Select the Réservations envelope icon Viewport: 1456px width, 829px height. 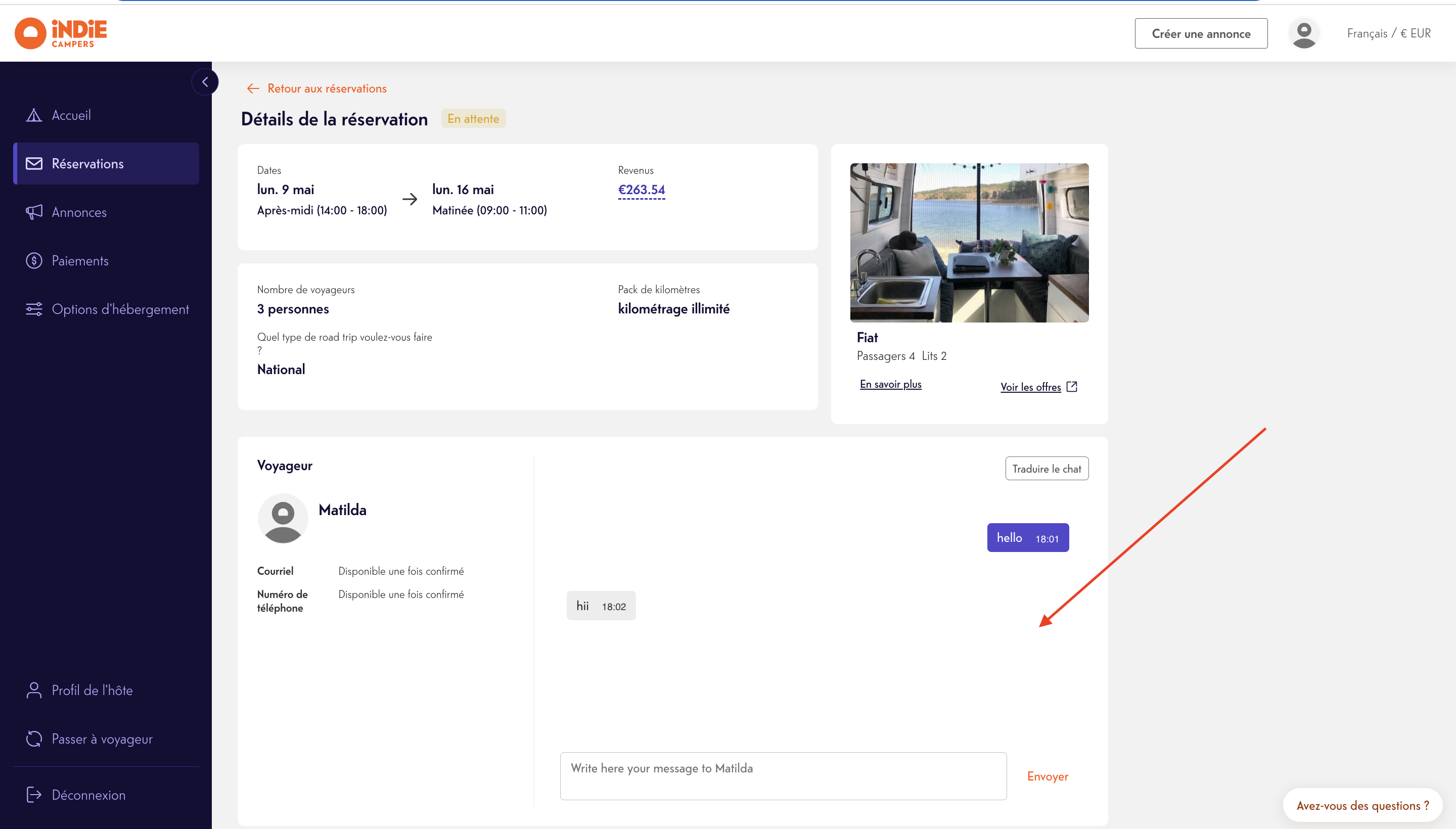pos(34,163)
